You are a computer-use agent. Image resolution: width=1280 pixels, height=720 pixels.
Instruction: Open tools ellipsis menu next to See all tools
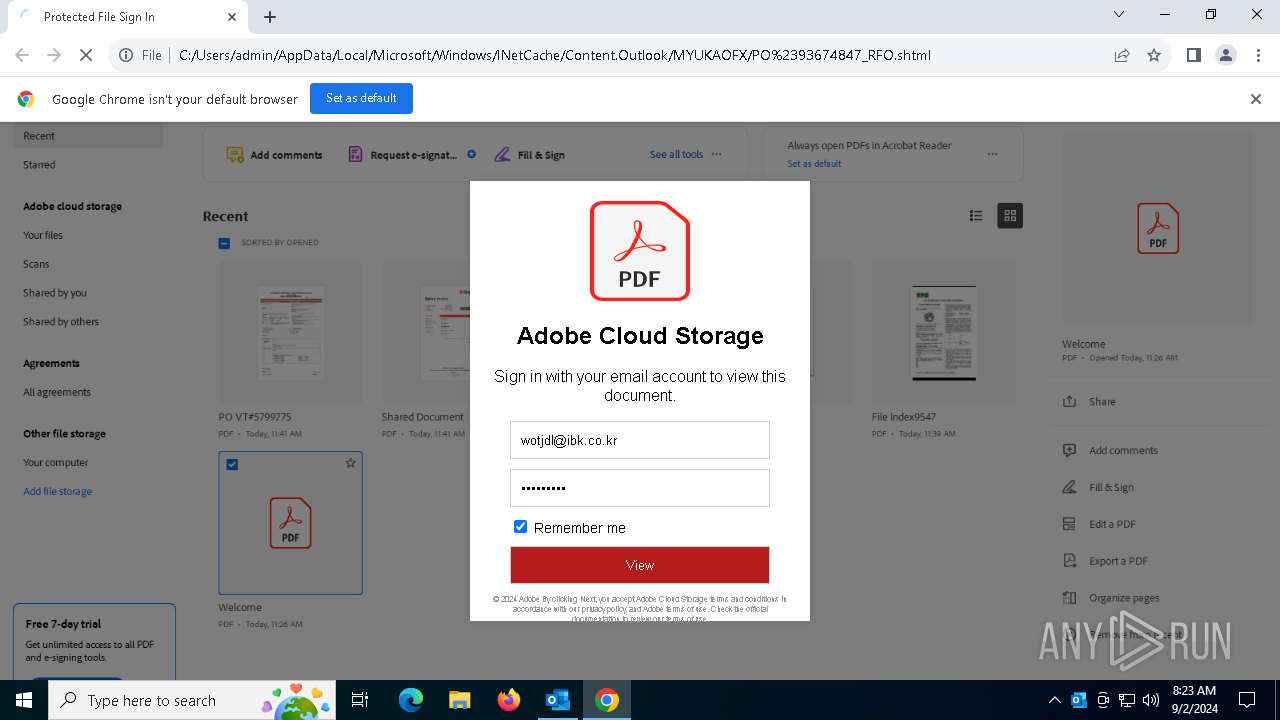pyautogui.click(x=716, y=155)
